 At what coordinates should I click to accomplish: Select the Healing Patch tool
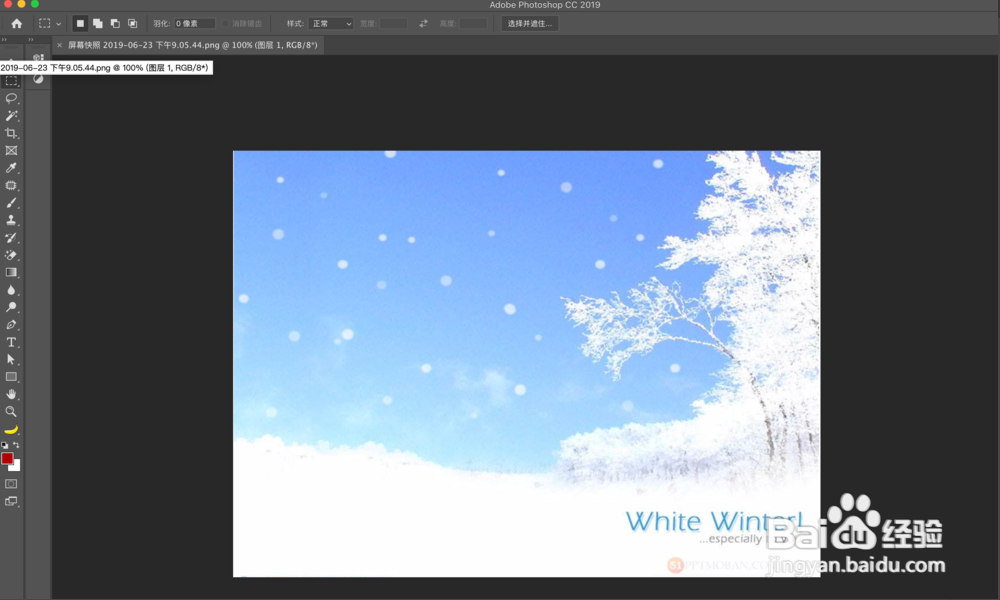point(11,186)
